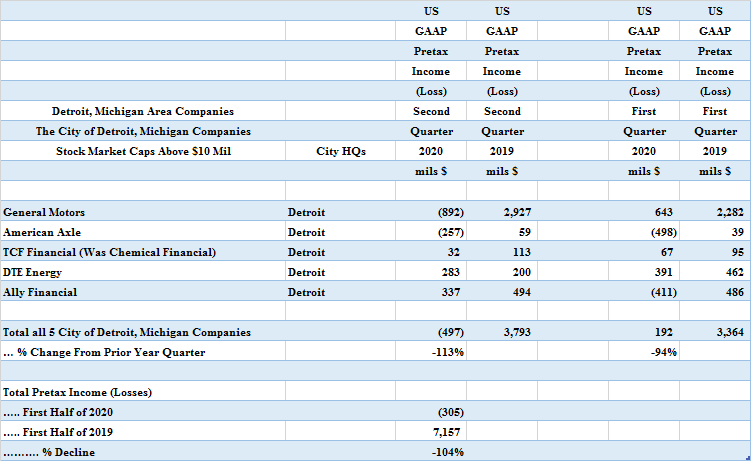Click Detroit, Michigan Area Companies heading
Image resolution: width=751 pixels, height=461 pixels.
click(x=143, y=112)
